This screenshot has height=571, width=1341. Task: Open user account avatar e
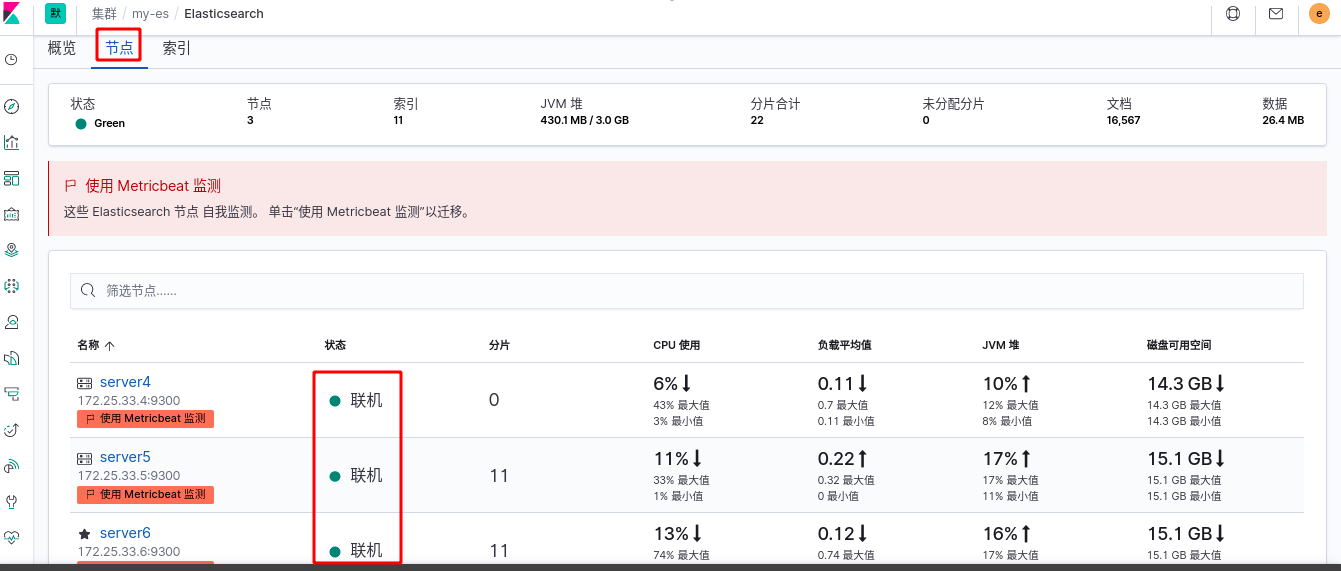(1319, 14)
